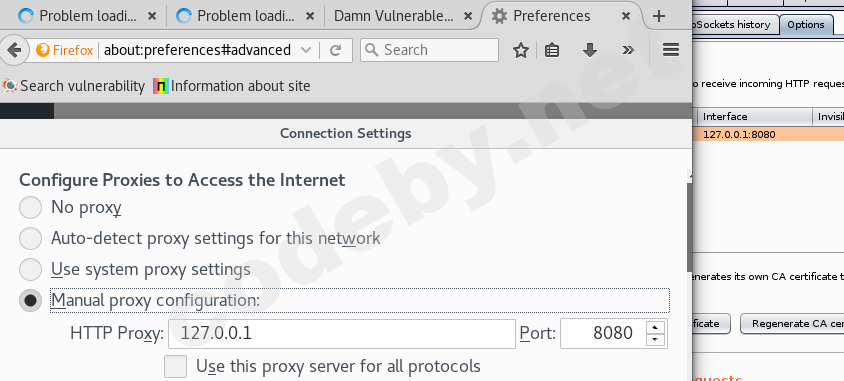844x381 pixels.
Task: Select Auto-detect proxy settings for this network
Action: tap(30, 238)
